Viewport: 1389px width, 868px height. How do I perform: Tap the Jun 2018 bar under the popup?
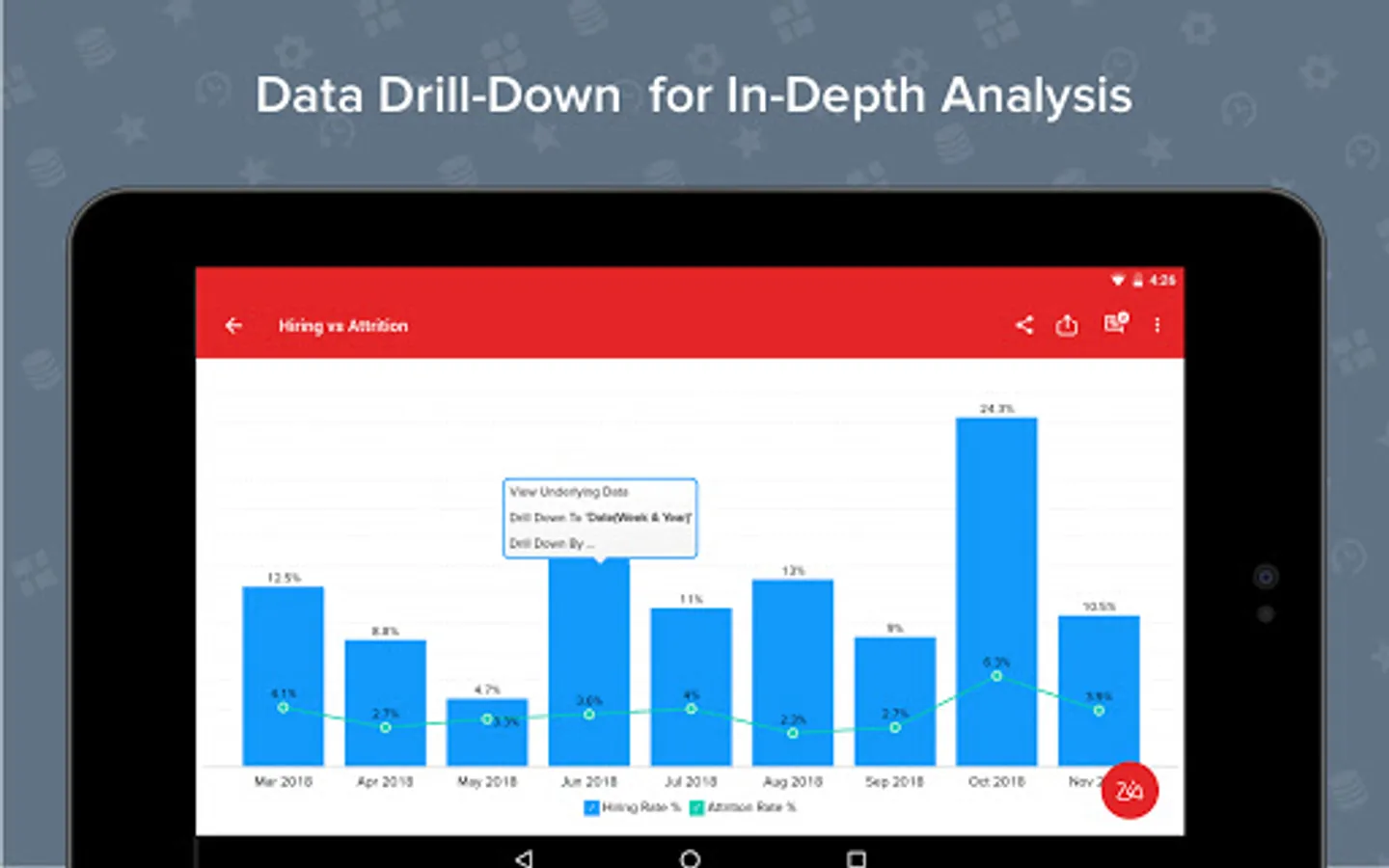point(589,663)
